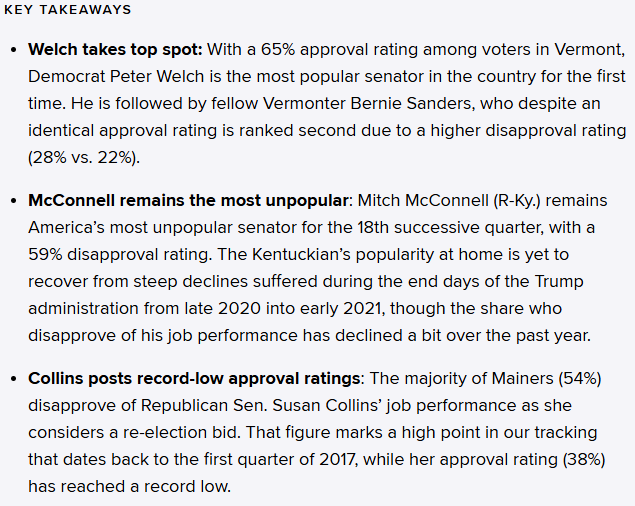635x506 pixels.
Task: Click bold 'Collins posts record-low approval ratings' text
Action: coord(194,378)
